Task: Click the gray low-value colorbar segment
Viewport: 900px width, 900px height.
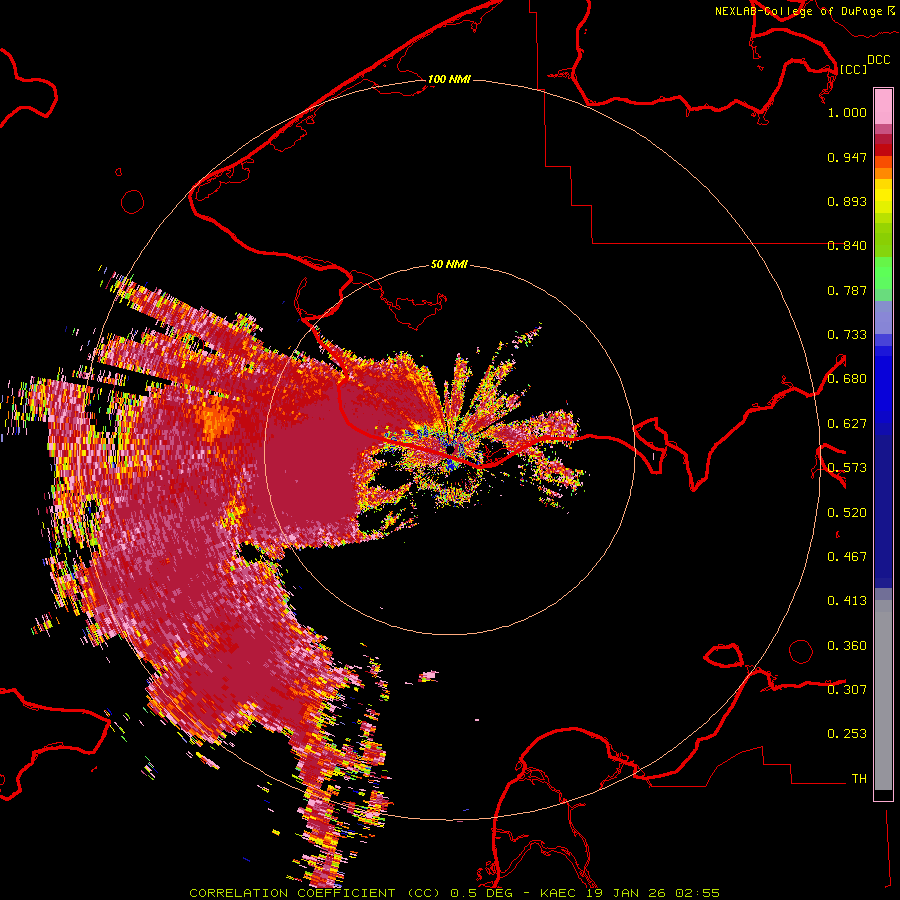Action: (x=883, y=695)
